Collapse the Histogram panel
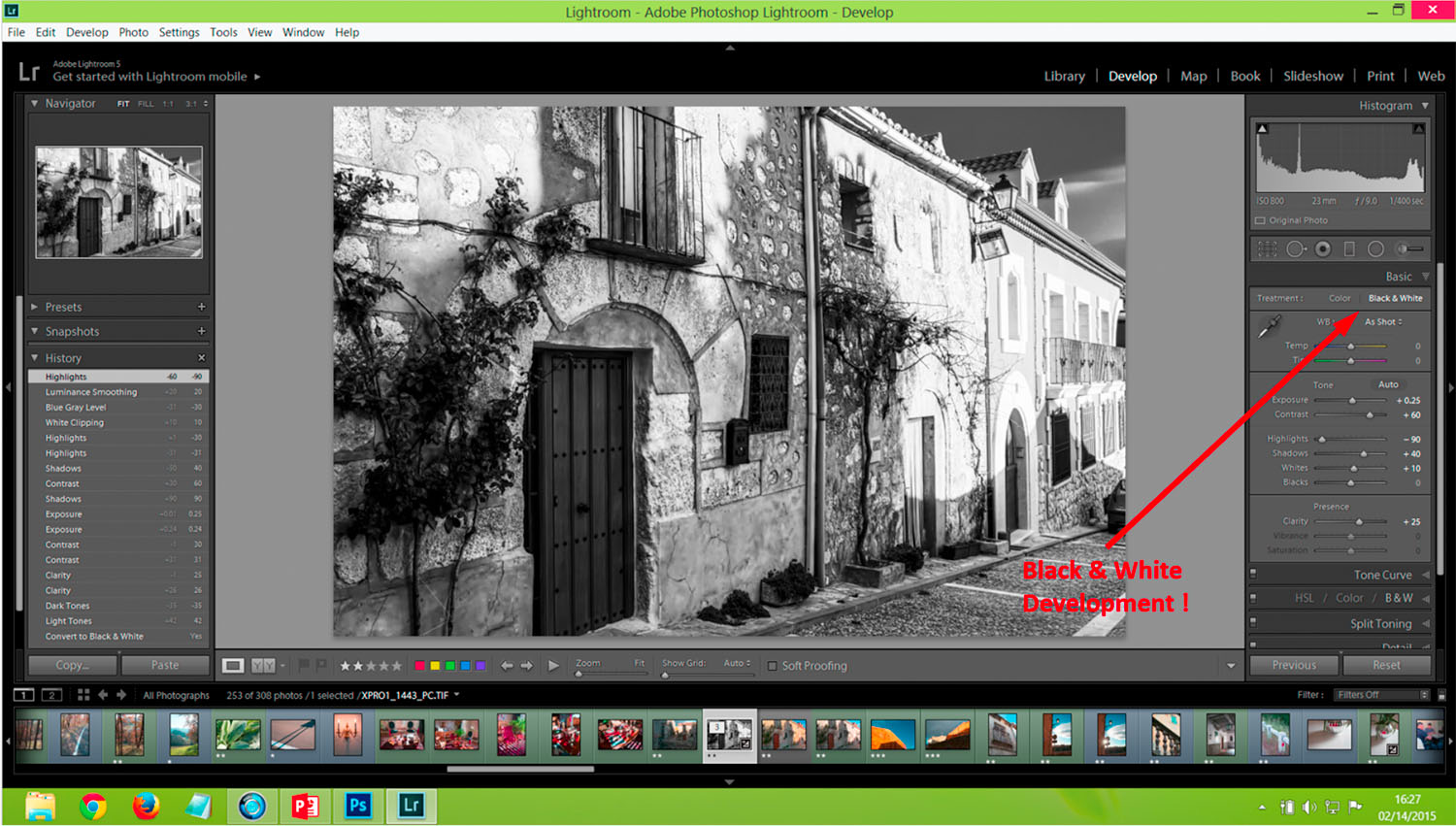The image size is (1456, 826). pos(1425,105)
